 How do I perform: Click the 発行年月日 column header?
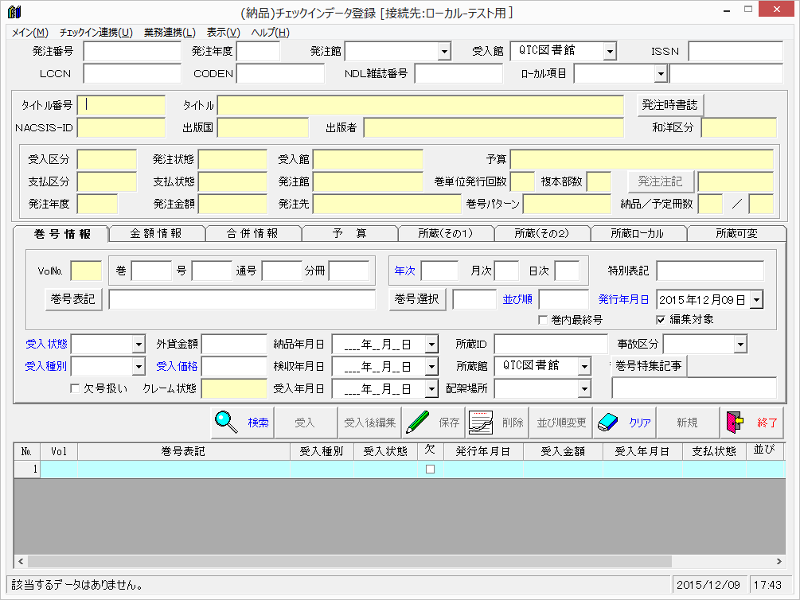tap(483, 451)
